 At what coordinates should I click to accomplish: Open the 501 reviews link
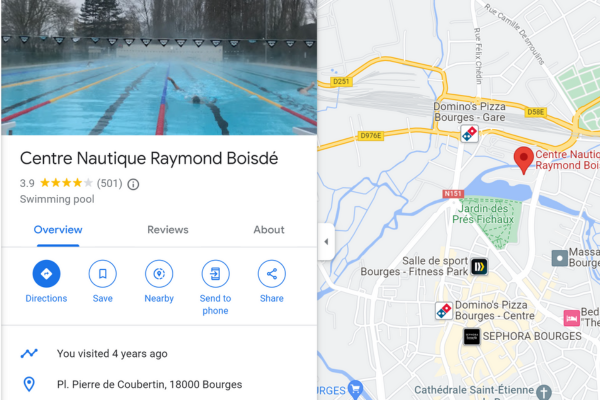point(109,183)
